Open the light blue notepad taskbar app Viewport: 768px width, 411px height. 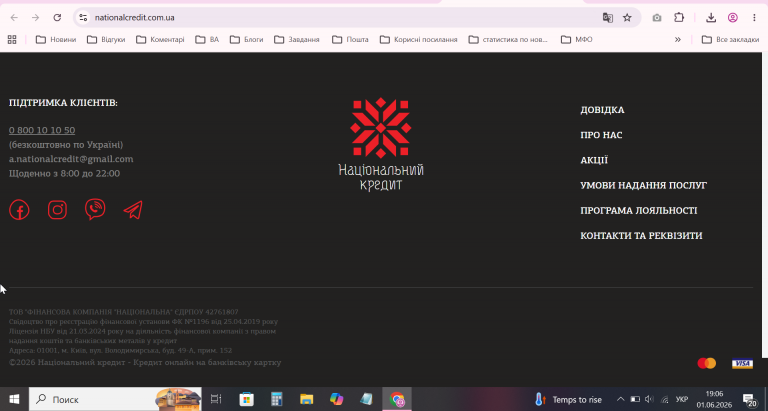366,399
